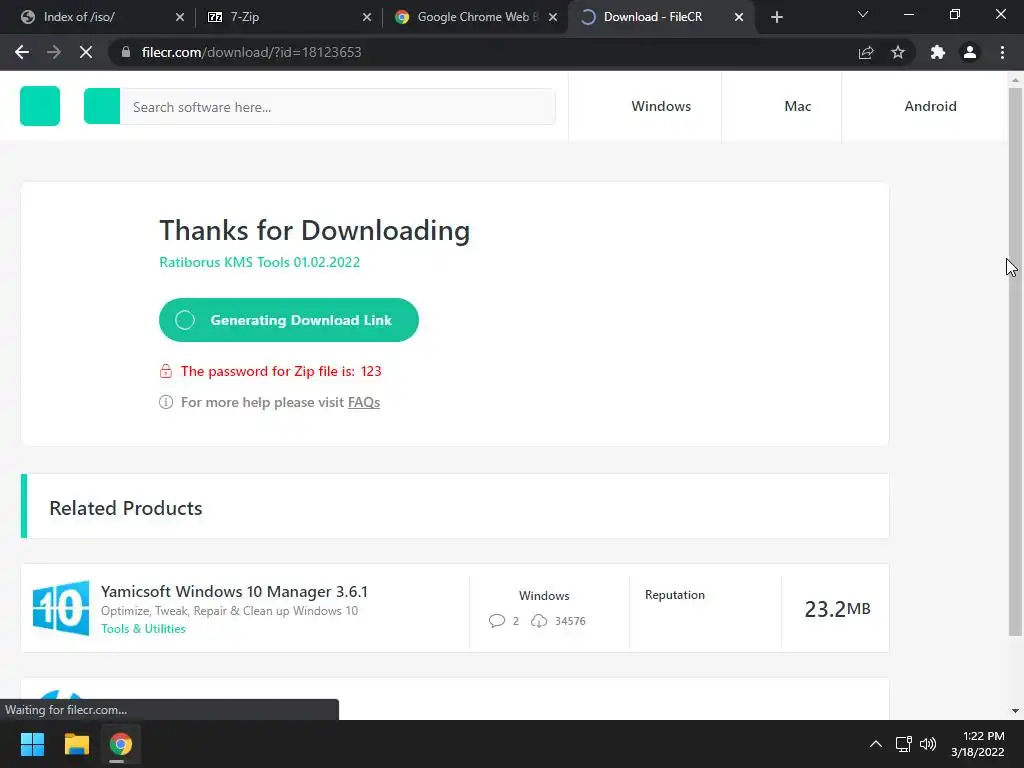Image resolution: width=1024 pixels, height=768 pixels.
Task: Click the volume speaker tray icon
Action: coord(928,744)
